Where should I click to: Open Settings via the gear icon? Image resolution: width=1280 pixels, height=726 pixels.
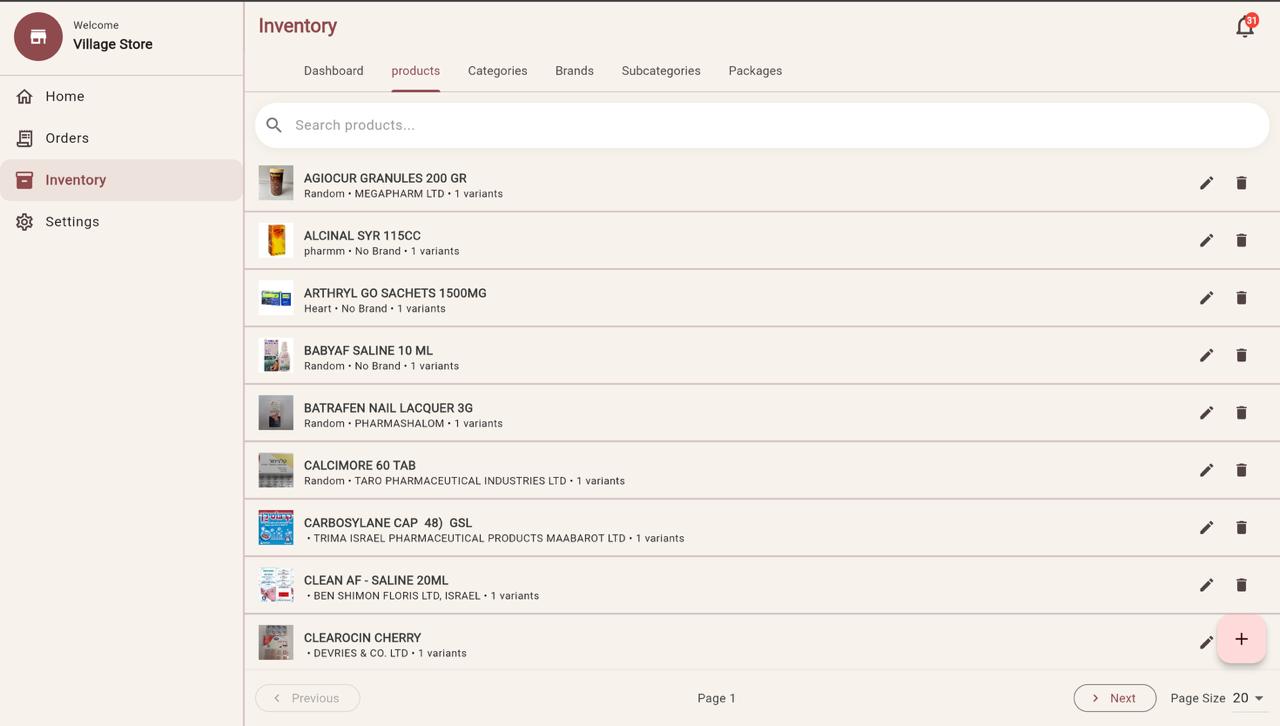(24, 221)
